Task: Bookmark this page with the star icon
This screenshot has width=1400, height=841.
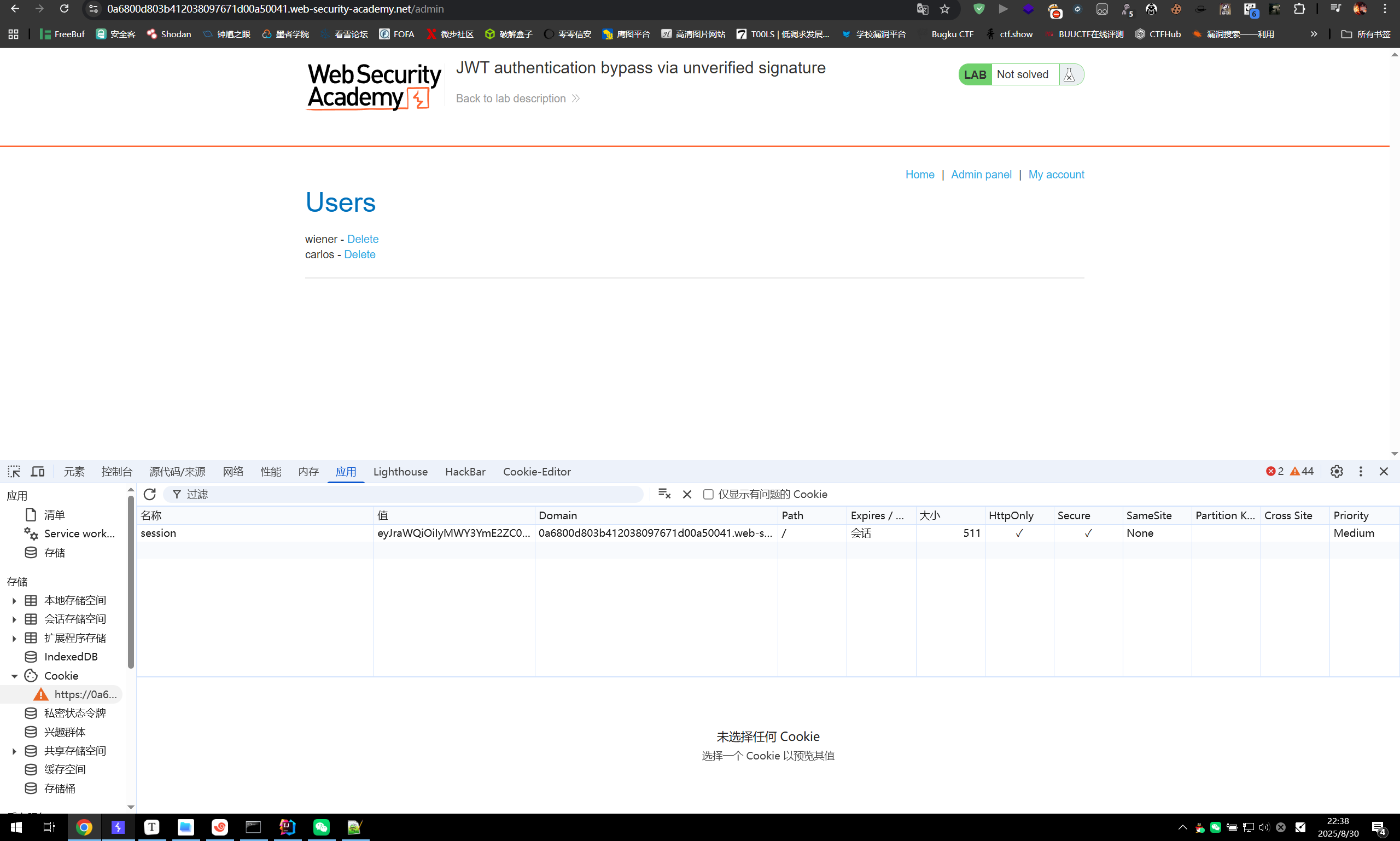Action: [x=944, y=9]
